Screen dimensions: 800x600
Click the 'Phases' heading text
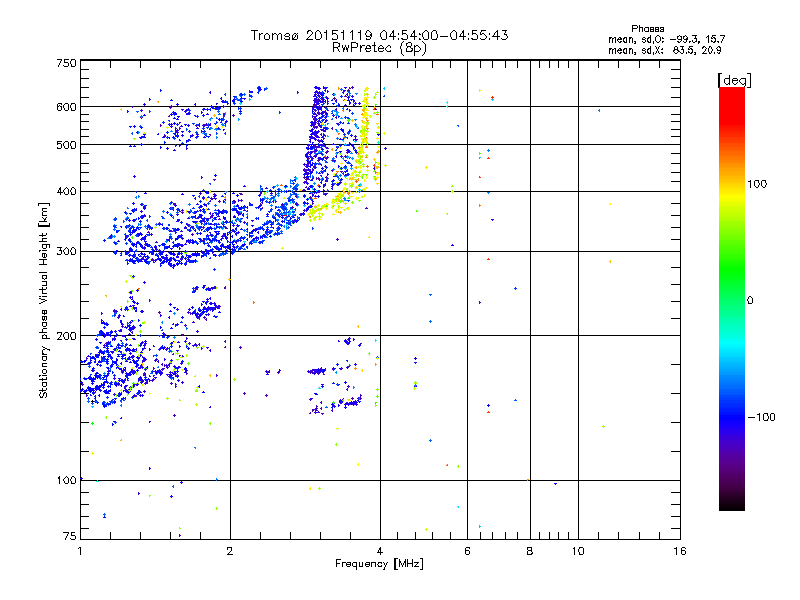647,29
